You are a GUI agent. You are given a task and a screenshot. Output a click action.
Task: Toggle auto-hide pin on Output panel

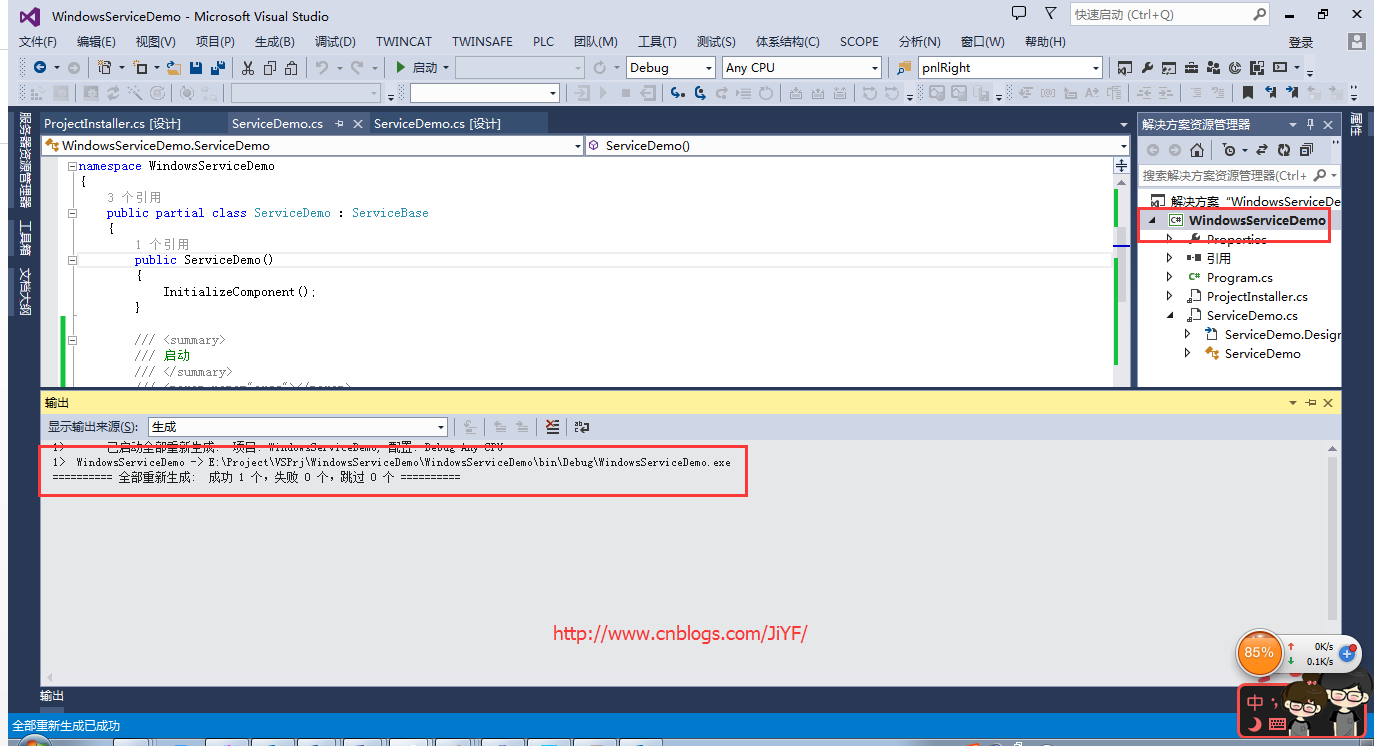pos(1310,402)
